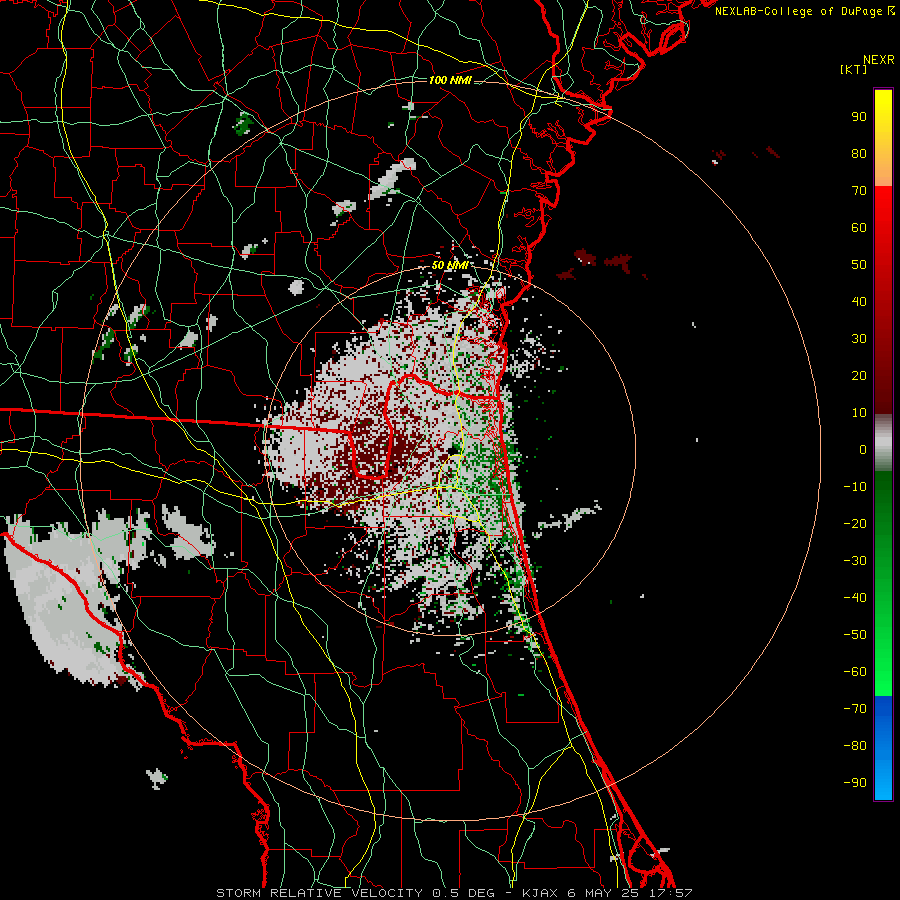
Task: Click the positive 60 scale value
Action: pos(859,228)
